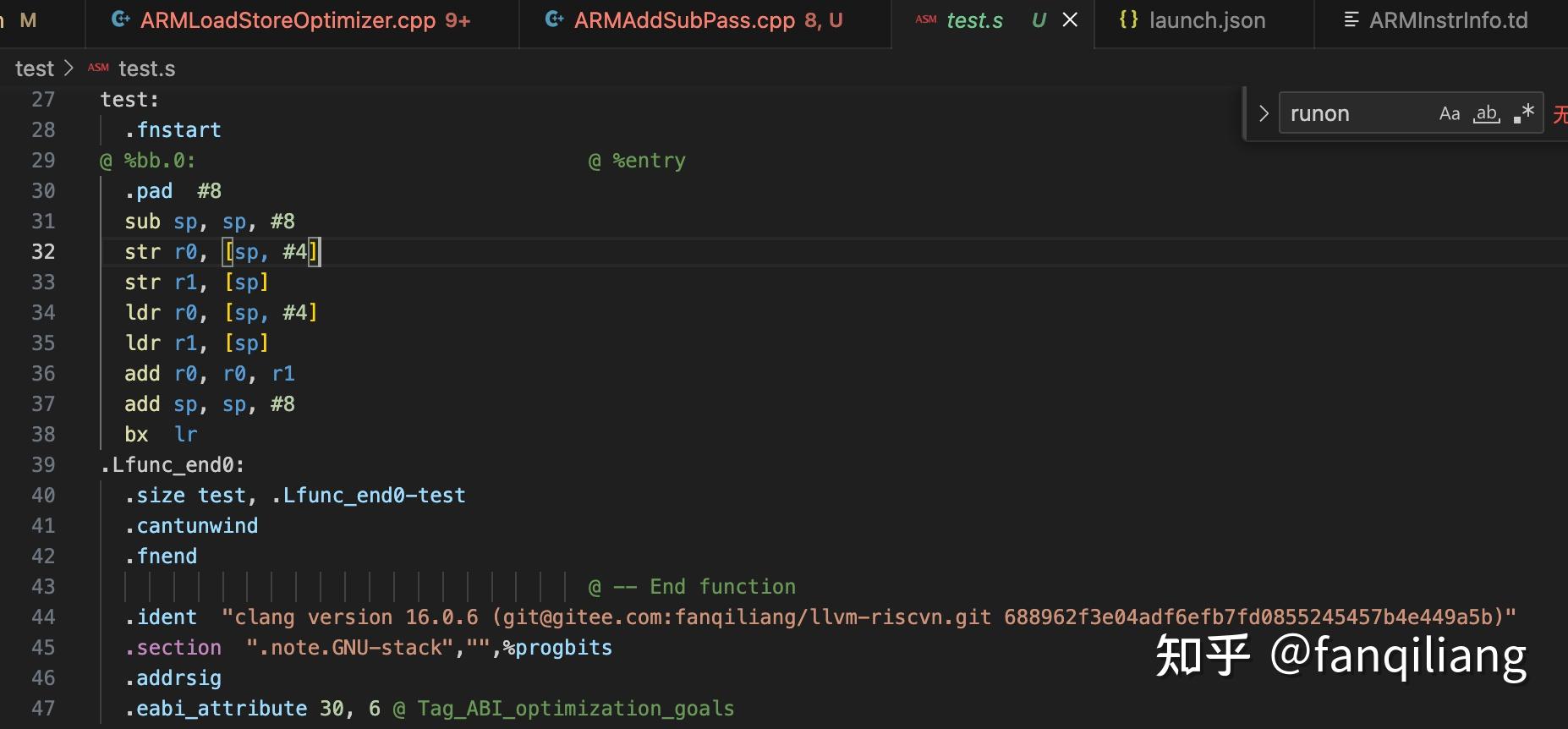Expand the replace field in the find widget
Screen dimensions: 1568x729
1264,113
